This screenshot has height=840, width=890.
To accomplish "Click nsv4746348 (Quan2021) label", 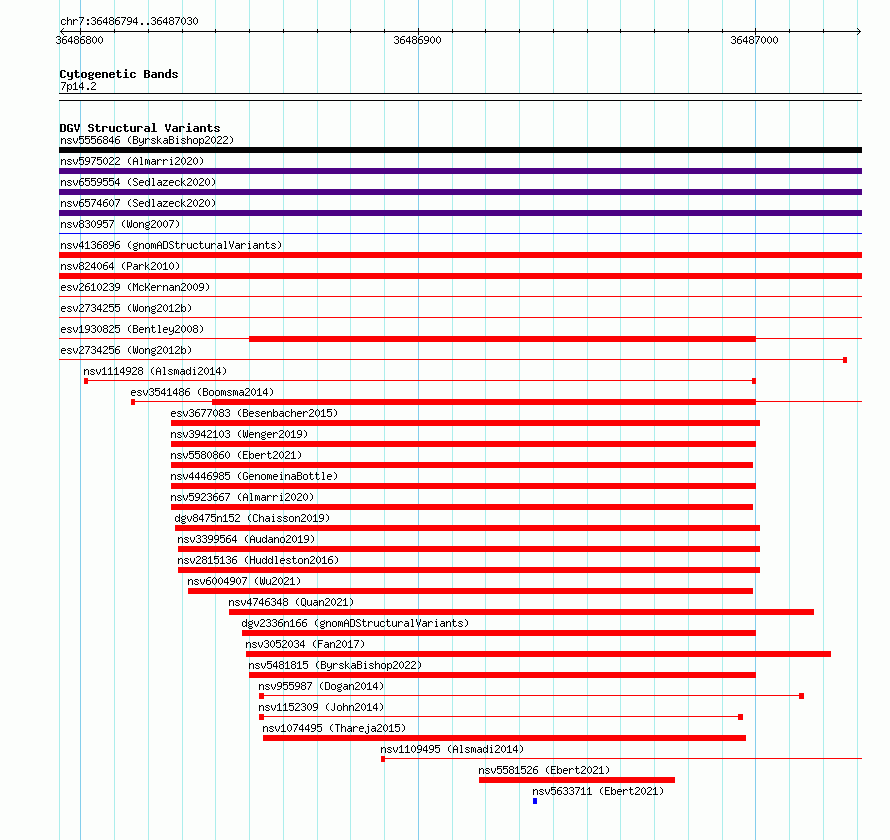I will click(291, 602).
